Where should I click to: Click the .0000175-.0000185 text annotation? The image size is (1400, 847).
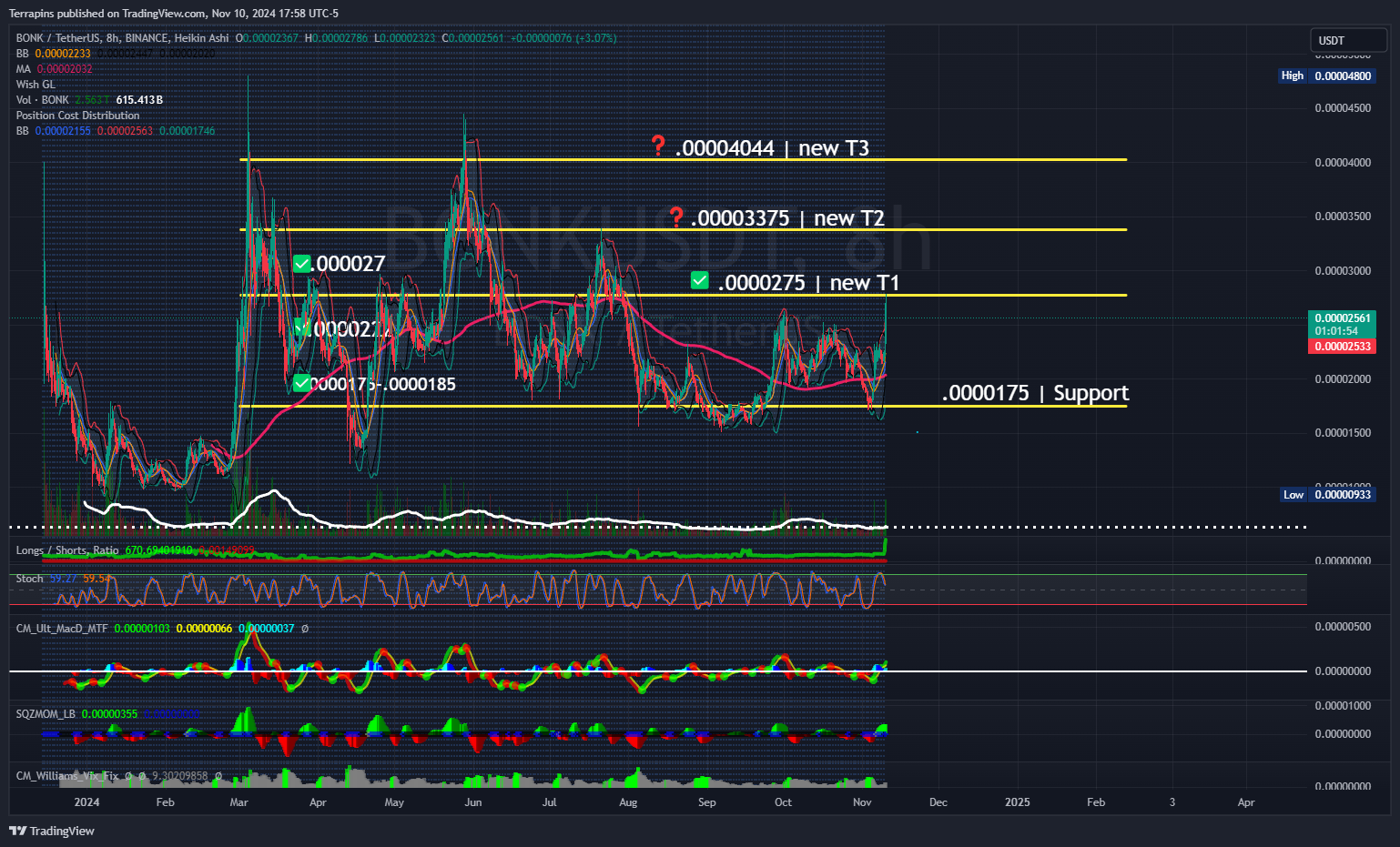[384, 384]
